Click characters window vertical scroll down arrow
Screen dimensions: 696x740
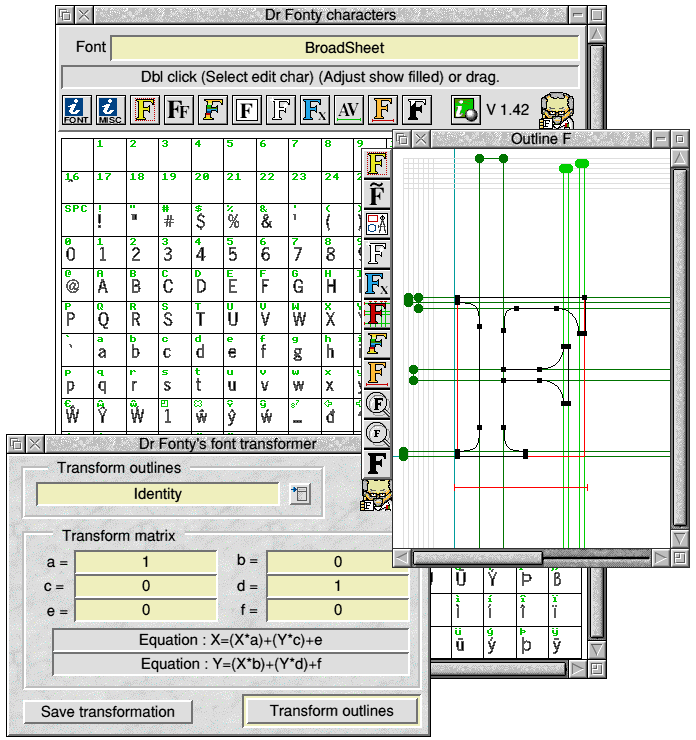(597, 649)
